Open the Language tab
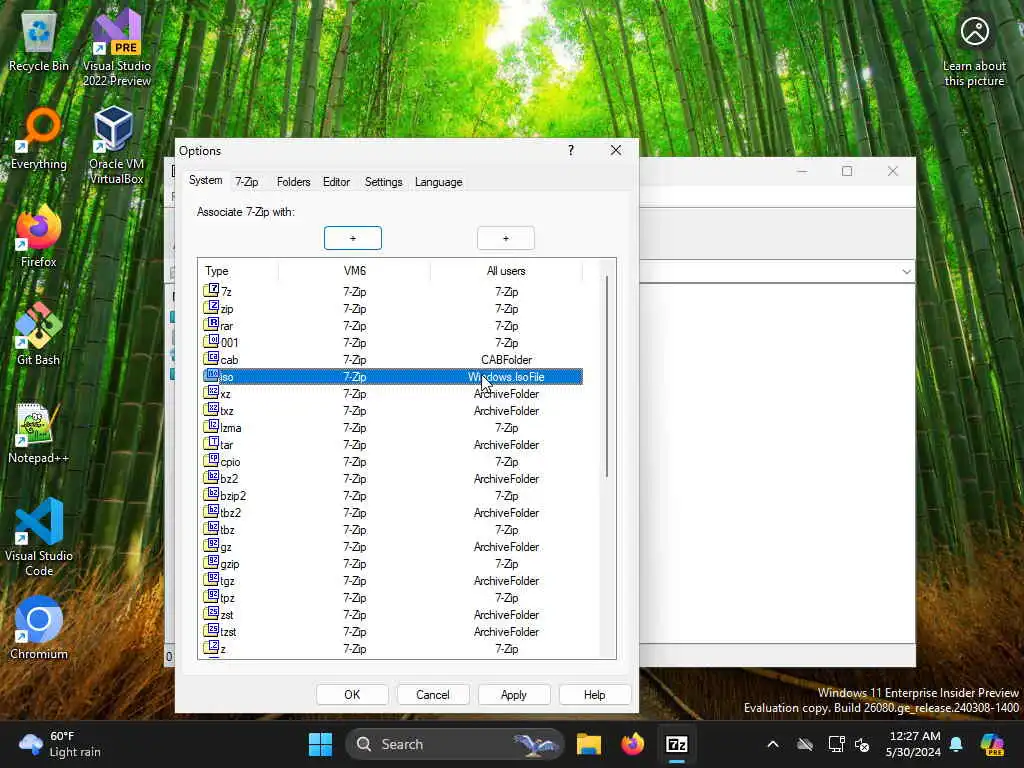Screen dimensions: 1024x768 click(438, 182)
